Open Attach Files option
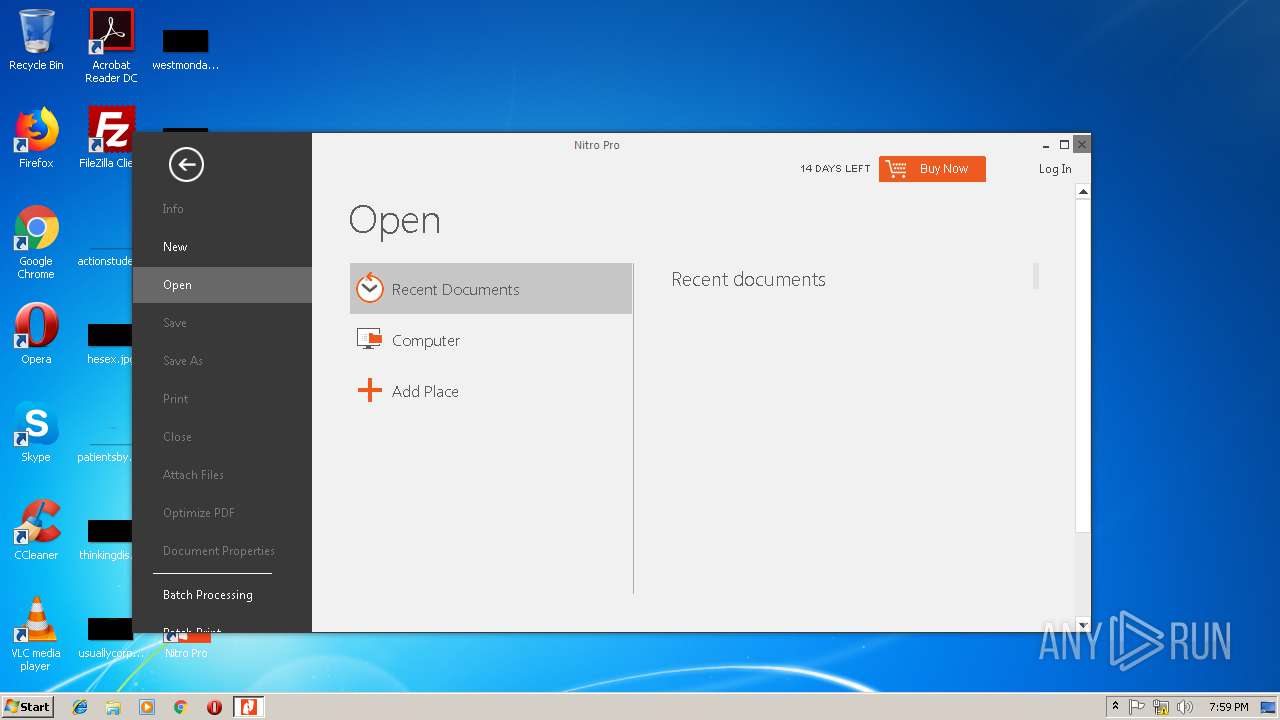The image size is (1280, 720). tap(193, 475)
